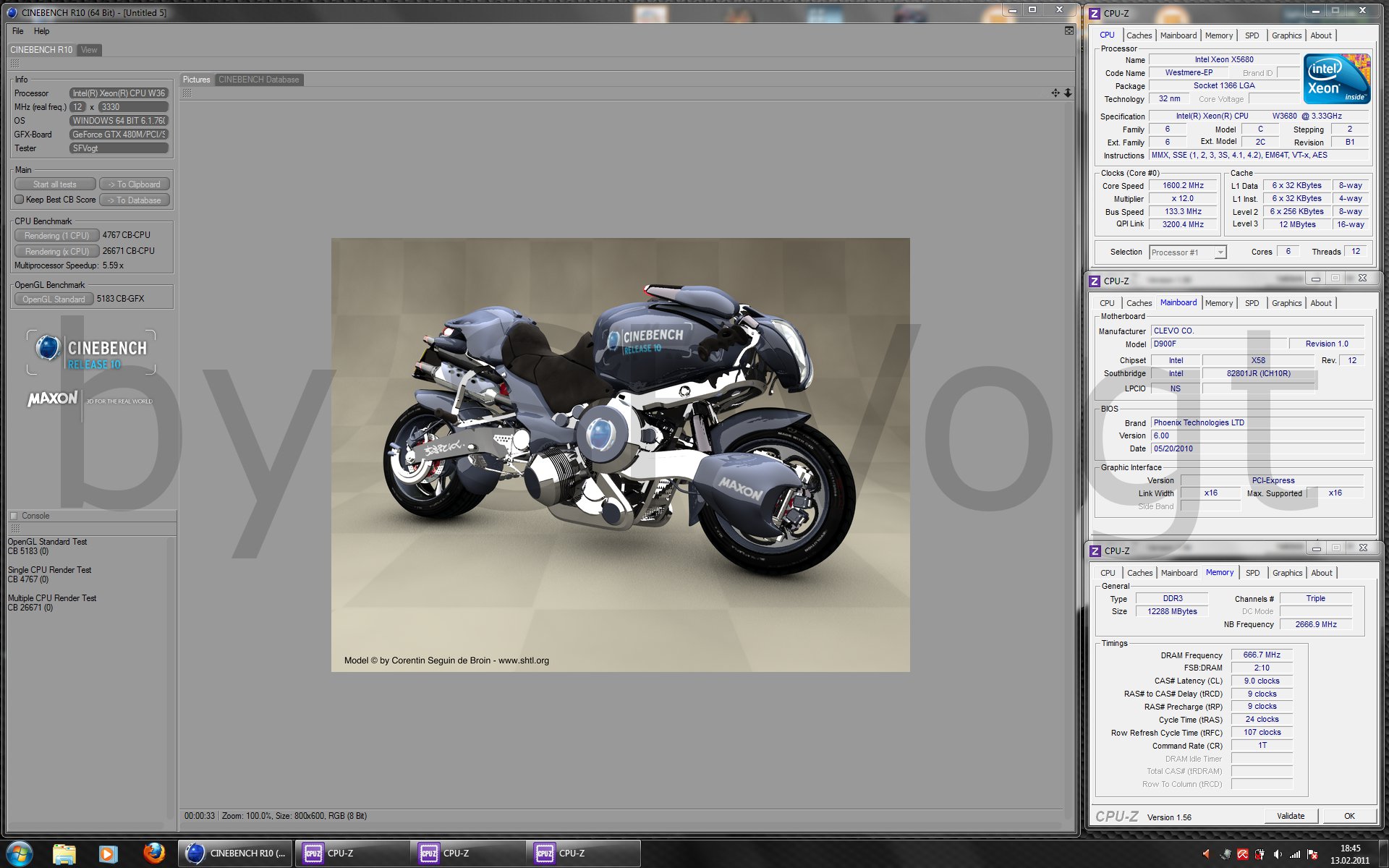1389x868 pixels.
Task: Open Memory tab in the middle CPU-Z window
Action: tap(1218, 303)
